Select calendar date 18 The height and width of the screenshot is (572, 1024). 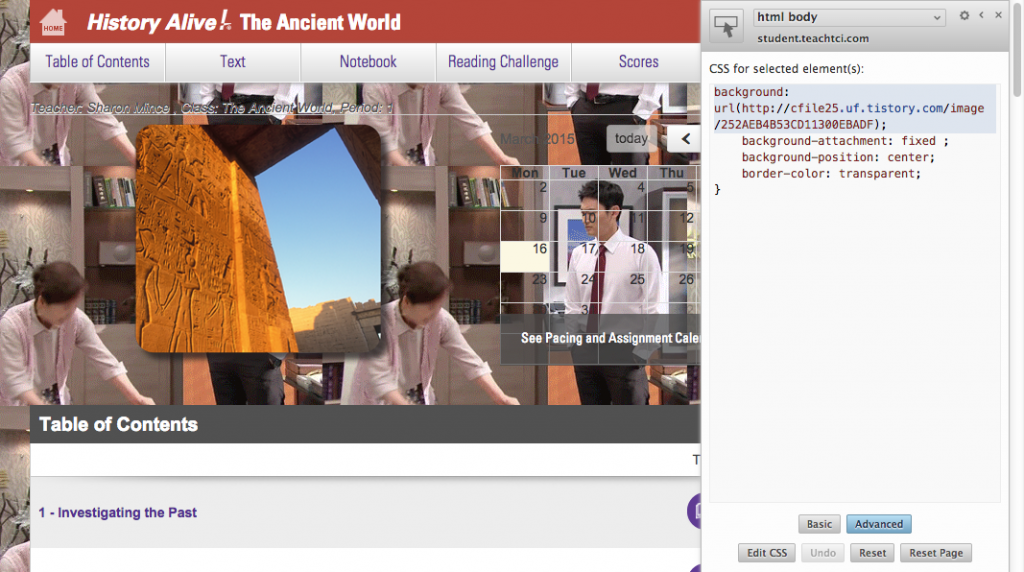(x=622, y=257)
